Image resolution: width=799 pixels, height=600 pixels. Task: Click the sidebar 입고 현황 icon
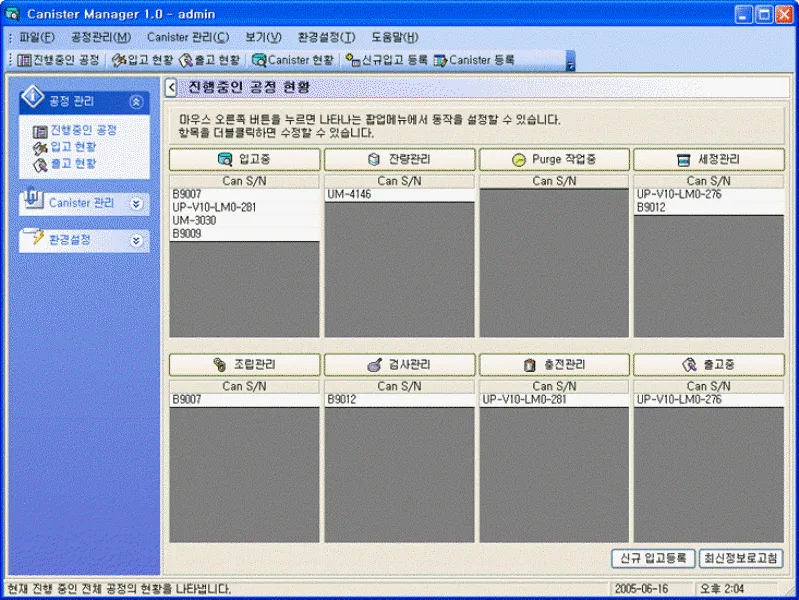coord(40,148)
